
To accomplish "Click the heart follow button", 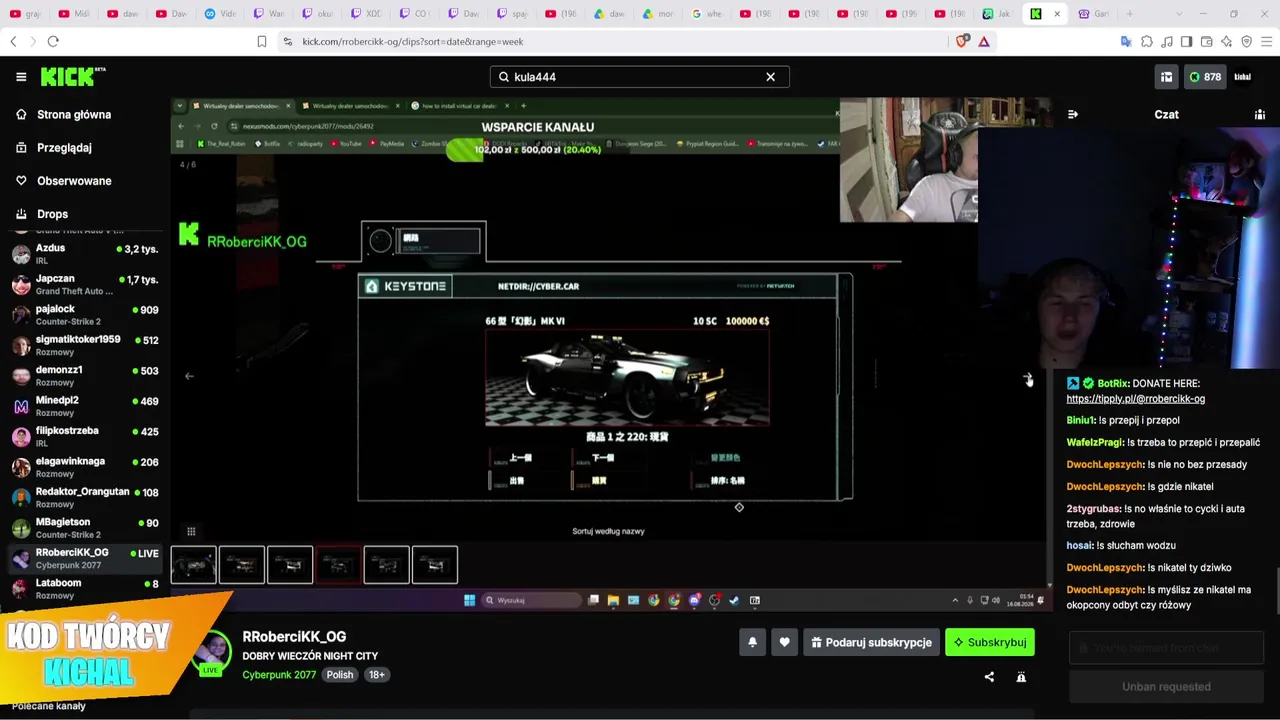I will [785, 642].
